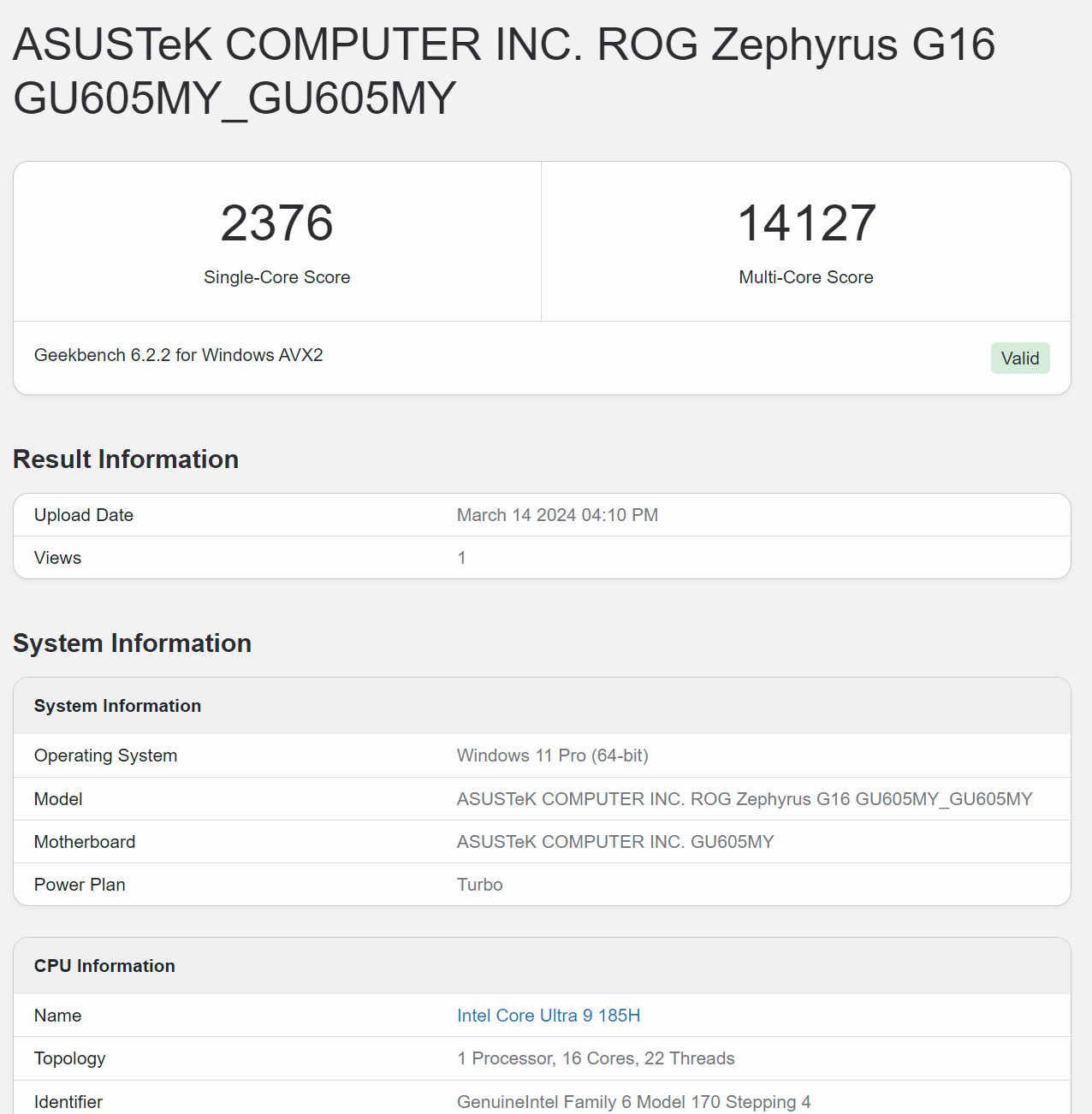This screenshot has height=1114, width=1092.
Task: Click the Topology row label
Action: [x=70, y=1058]
